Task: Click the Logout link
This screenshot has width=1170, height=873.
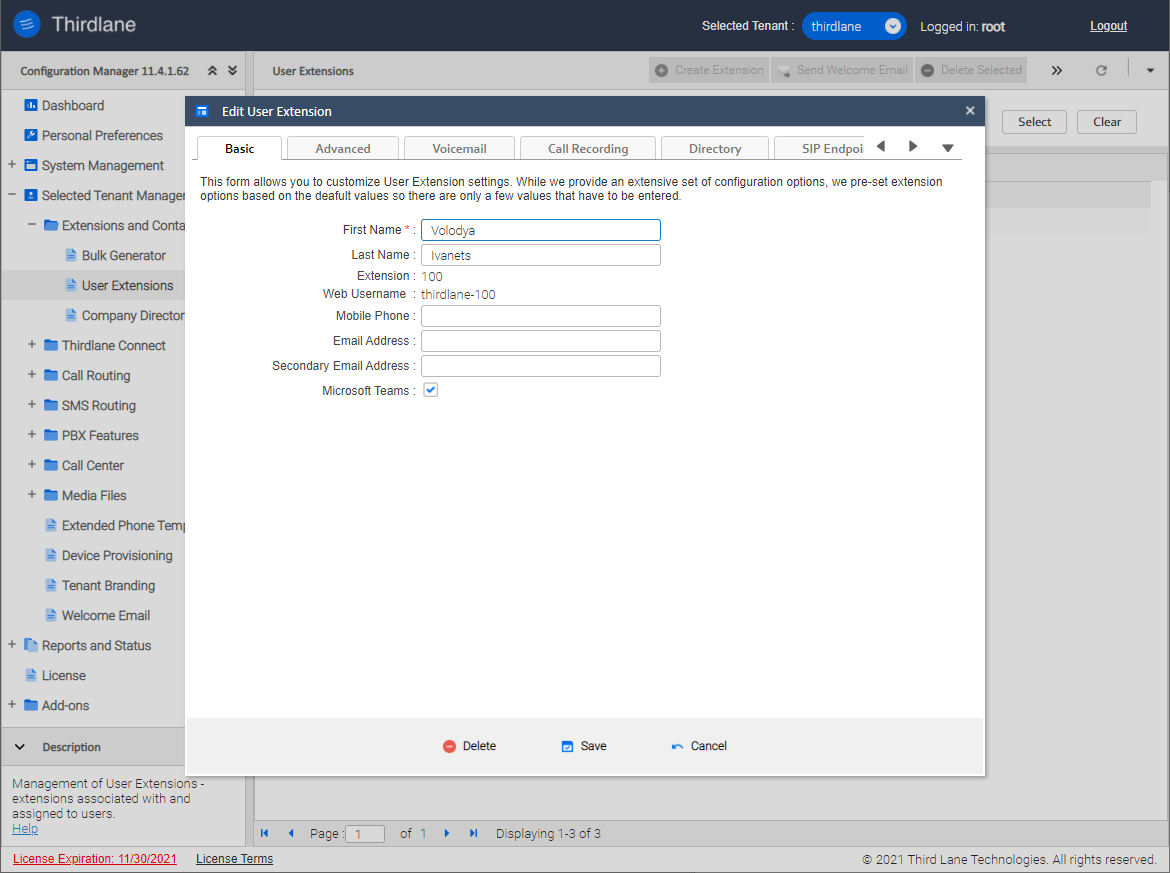Action: (1108, 25)
